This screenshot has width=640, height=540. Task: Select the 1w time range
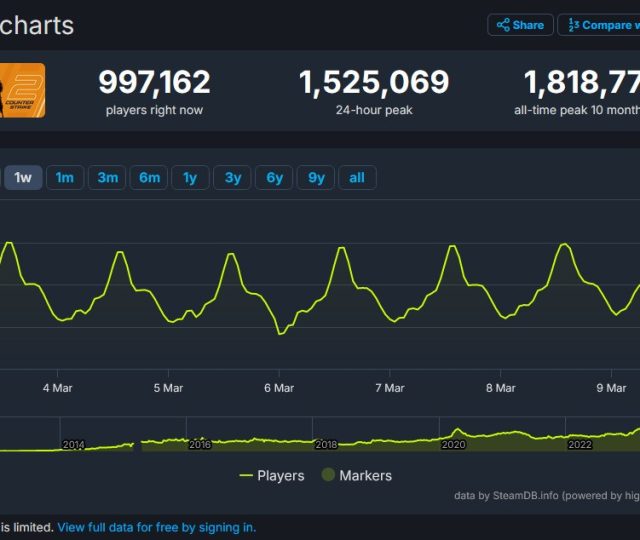point(23,178)
